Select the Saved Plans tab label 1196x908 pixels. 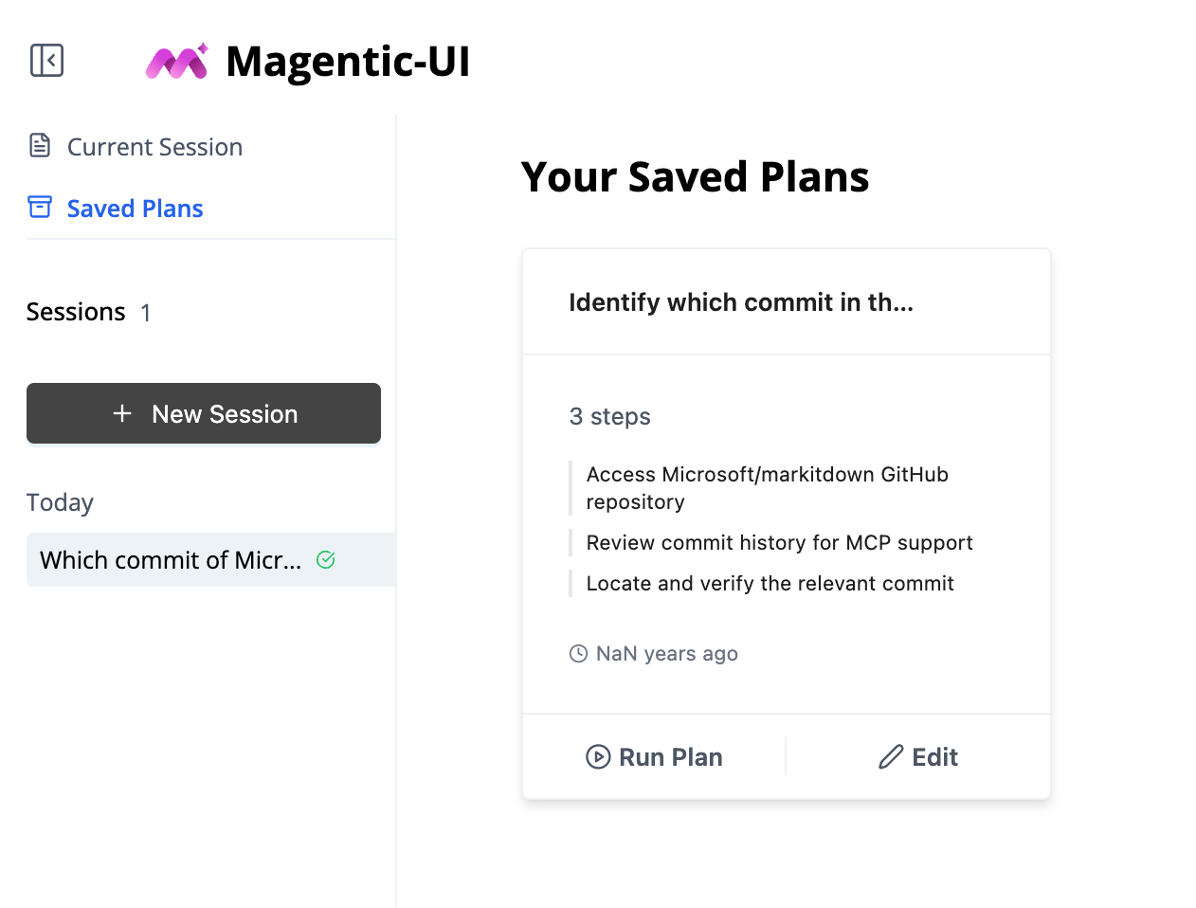[135, 208]
